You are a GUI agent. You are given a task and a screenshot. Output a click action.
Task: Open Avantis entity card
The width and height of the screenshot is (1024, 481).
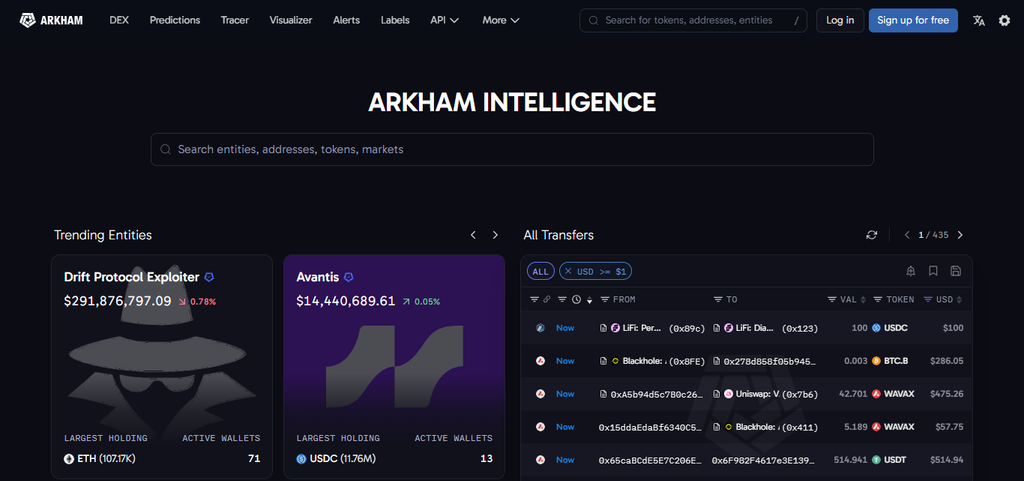(394, 367)
